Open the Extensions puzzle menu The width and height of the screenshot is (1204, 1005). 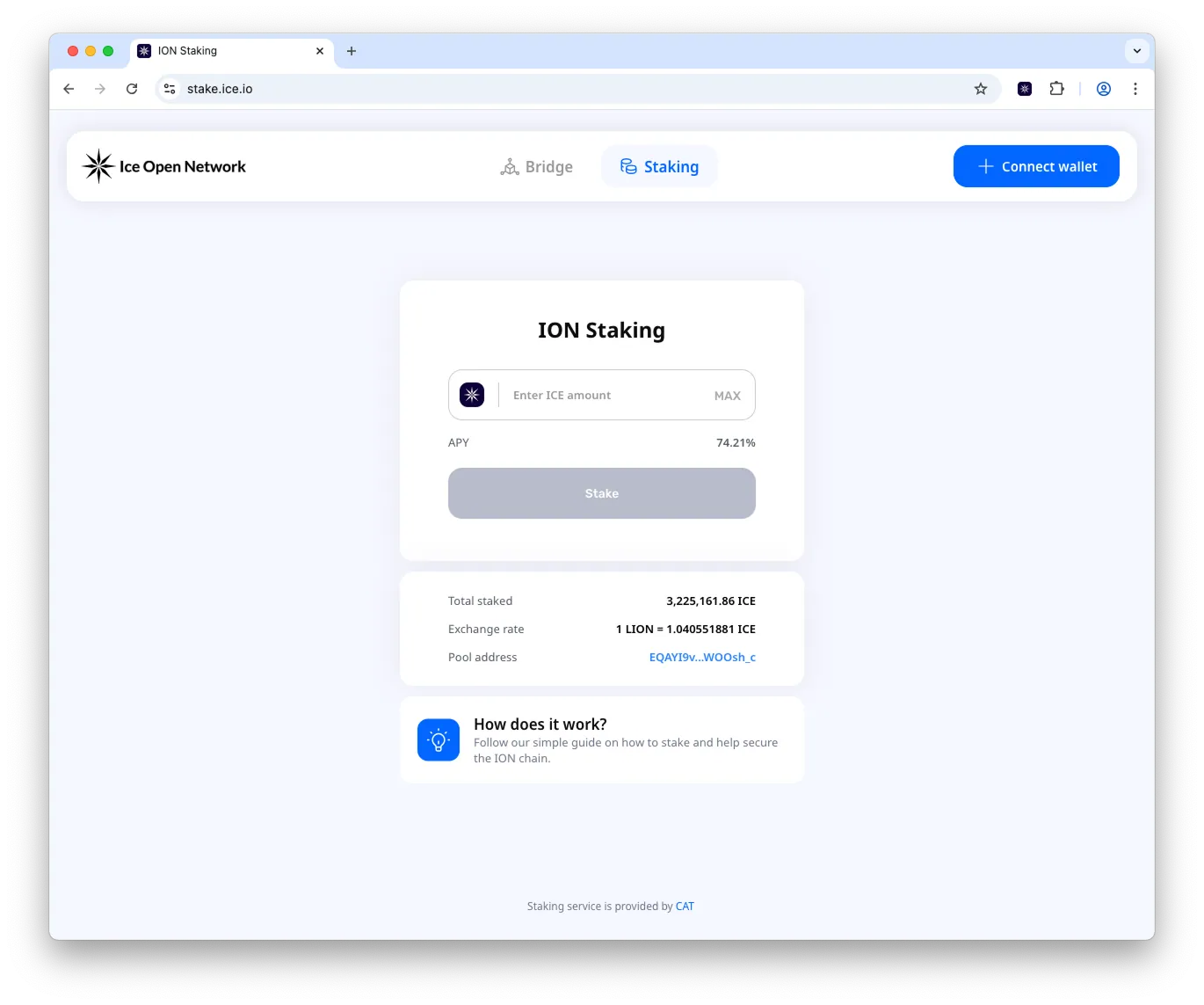click(1056, 89)
